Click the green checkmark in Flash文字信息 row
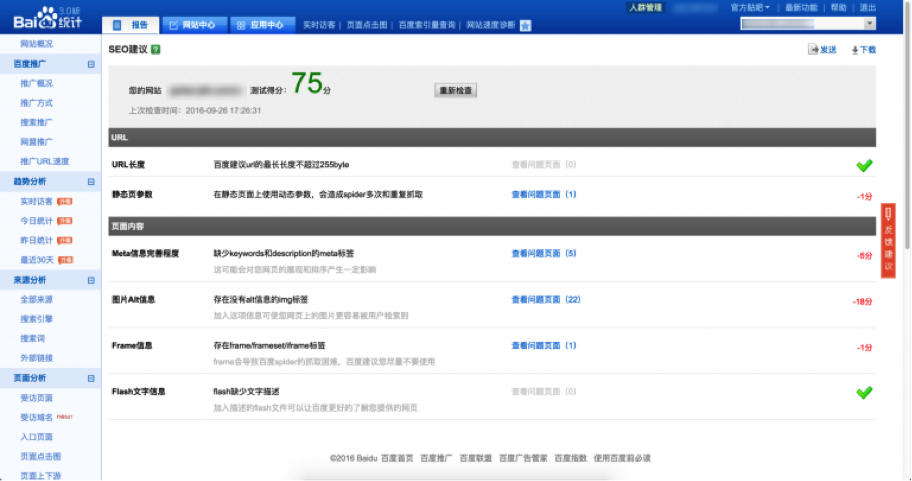 (864, 392)
